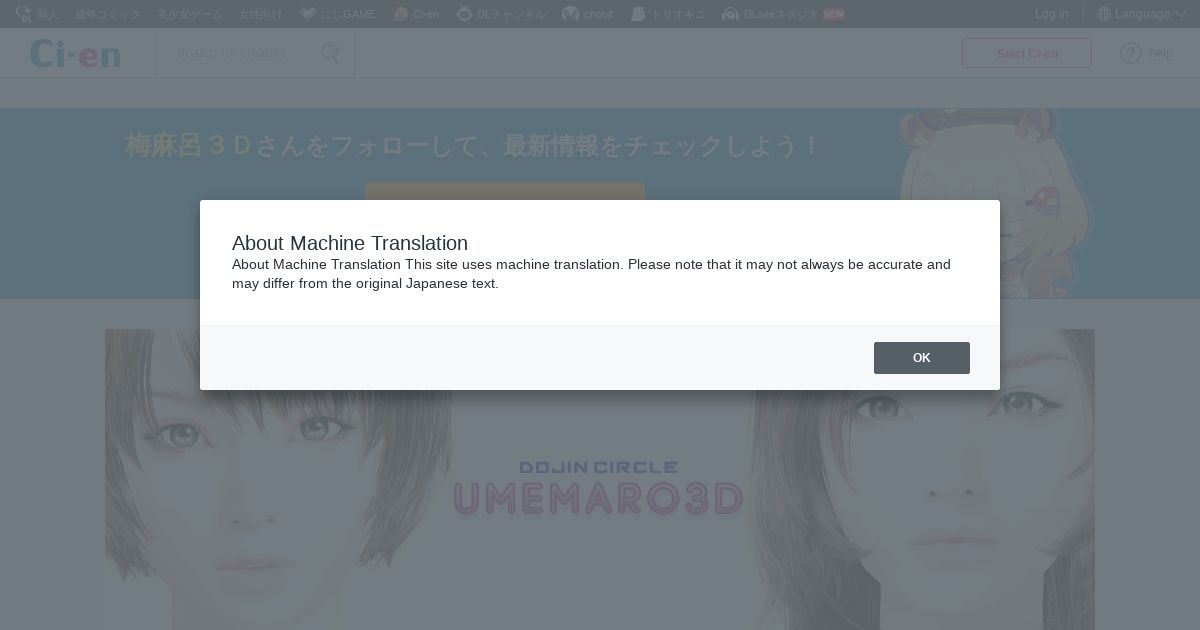Open the にじGAME top bar link
Viewport: 1200px width, 630px height.
tap(337, 14)
